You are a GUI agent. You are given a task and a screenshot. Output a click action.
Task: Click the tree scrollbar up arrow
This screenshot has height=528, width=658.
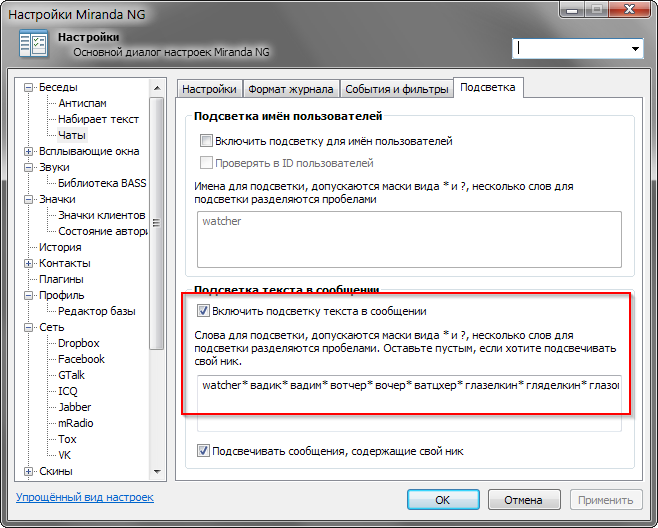(x=157, y=88)
